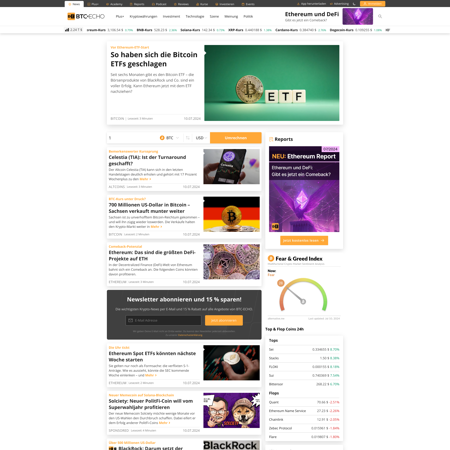Screen dimensions: 450x450
Task: Click the Stacks row in Tops list
Action: pos(304,358)
